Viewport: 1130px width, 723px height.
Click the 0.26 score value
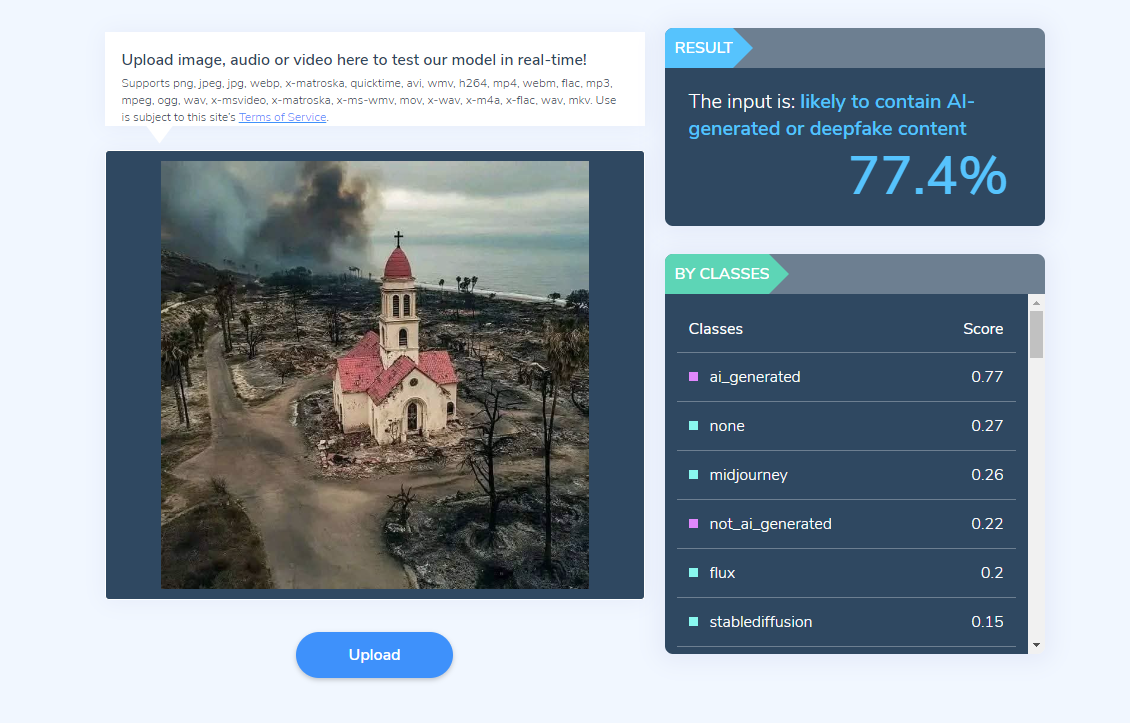[x=987, y=475]
